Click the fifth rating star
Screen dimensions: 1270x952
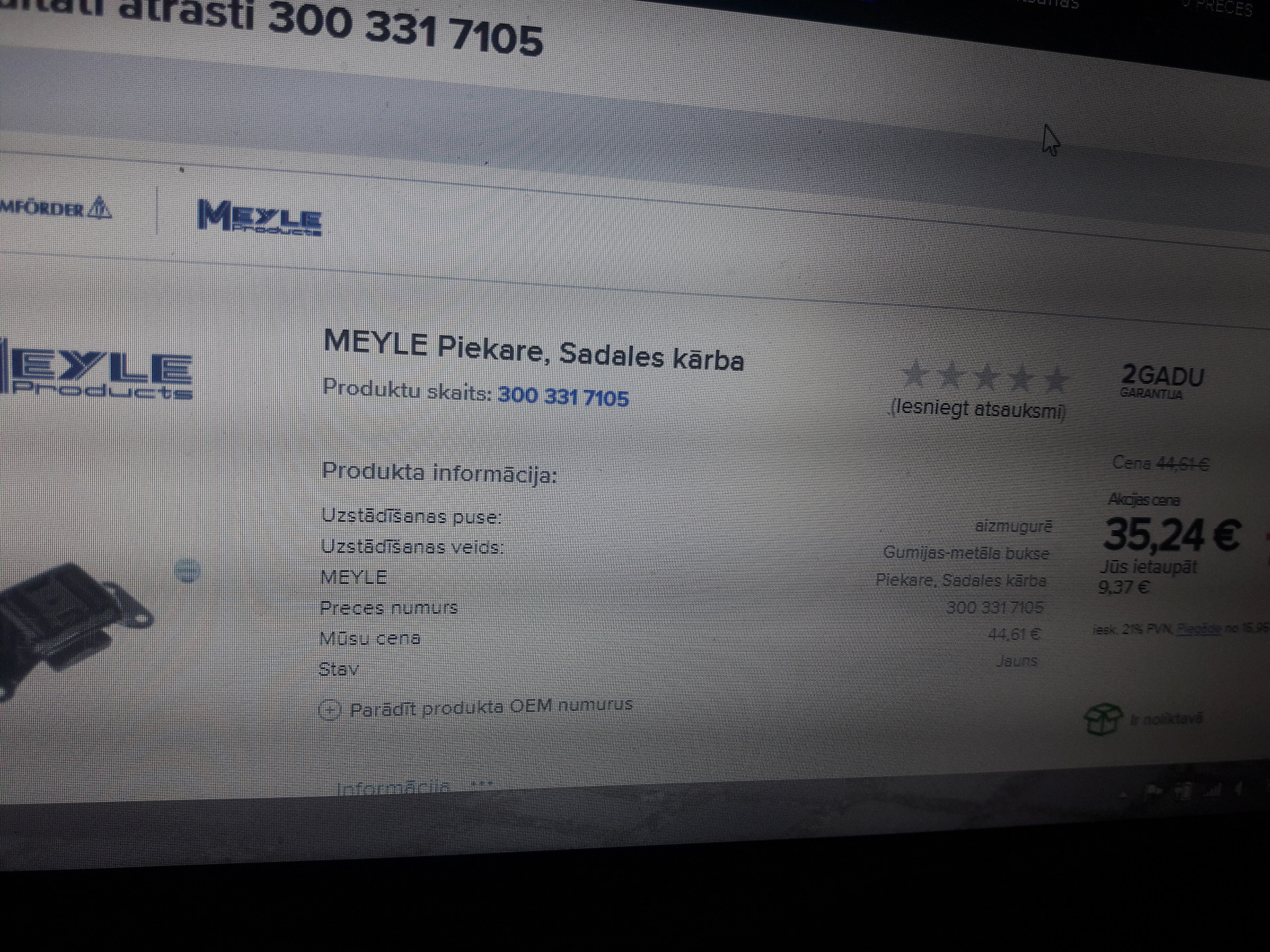[1056, 379]
